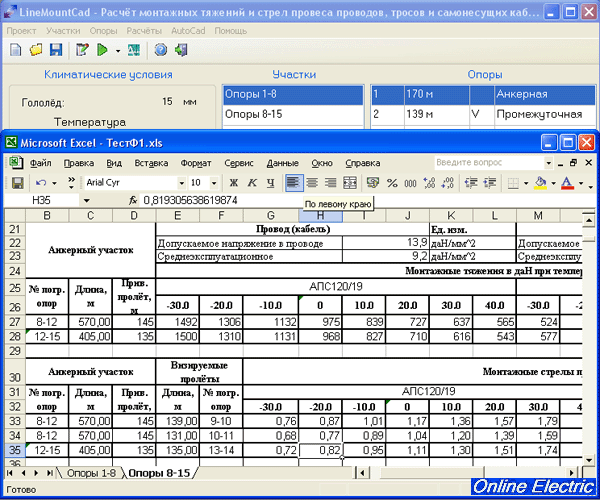
Task: Click Name Box showing H35
Action: (41, 200)
